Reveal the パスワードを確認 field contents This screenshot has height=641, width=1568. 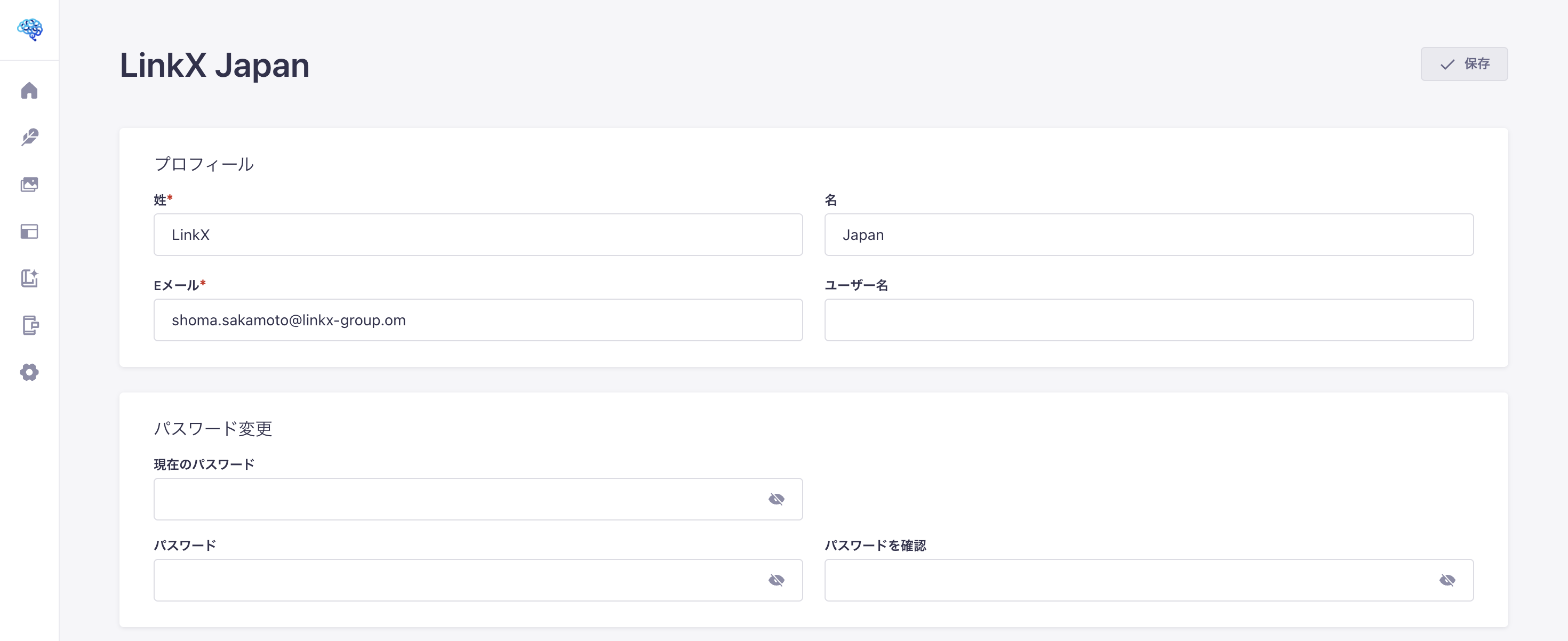pyautogui.click(x=1447, y=580)
